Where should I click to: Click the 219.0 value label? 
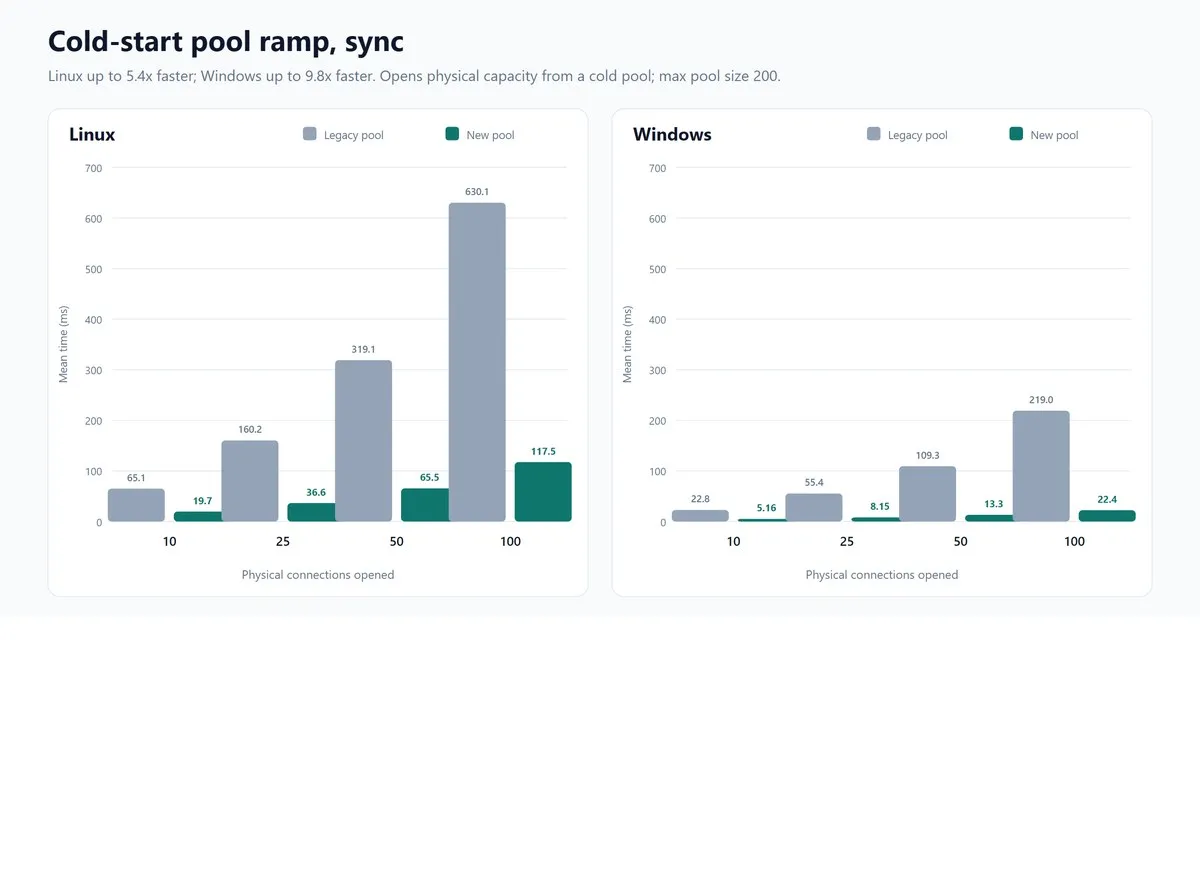click(x=1041, y=399)
